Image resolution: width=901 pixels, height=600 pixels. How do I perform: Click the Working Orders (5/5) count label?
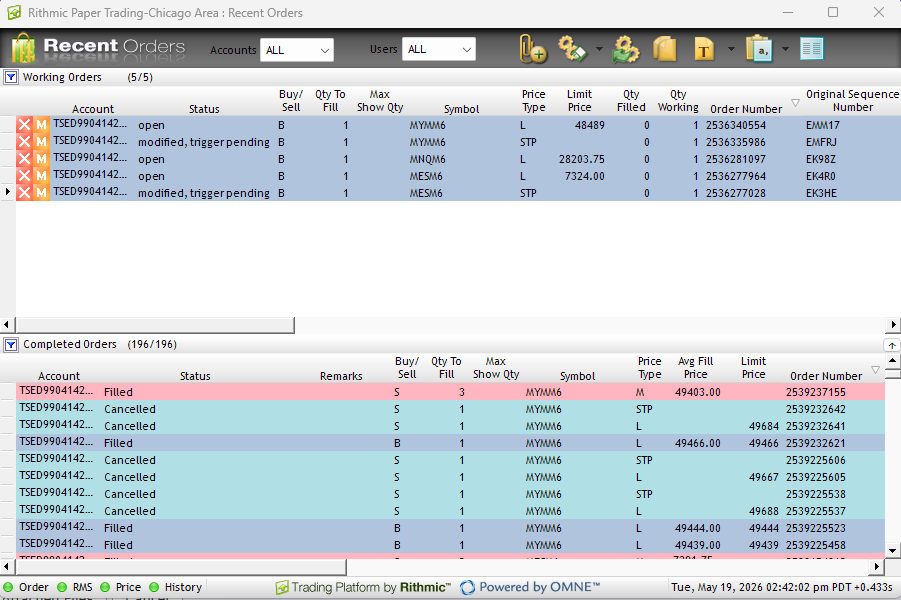140,78
